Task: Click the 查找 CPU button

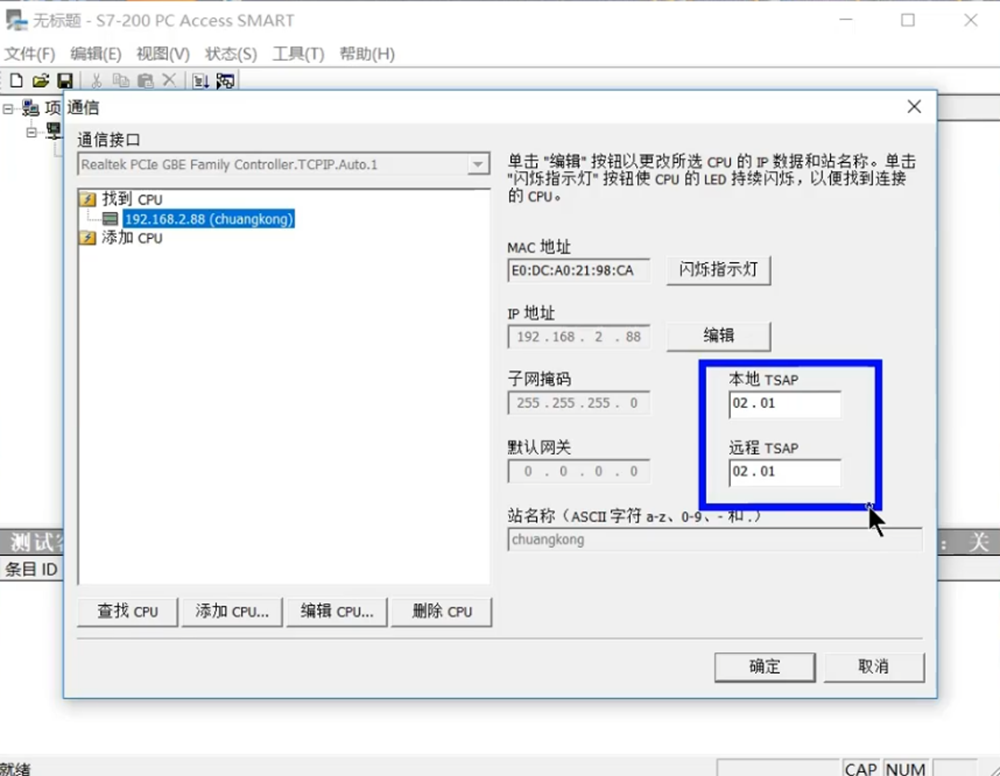Action: [128, 612]
